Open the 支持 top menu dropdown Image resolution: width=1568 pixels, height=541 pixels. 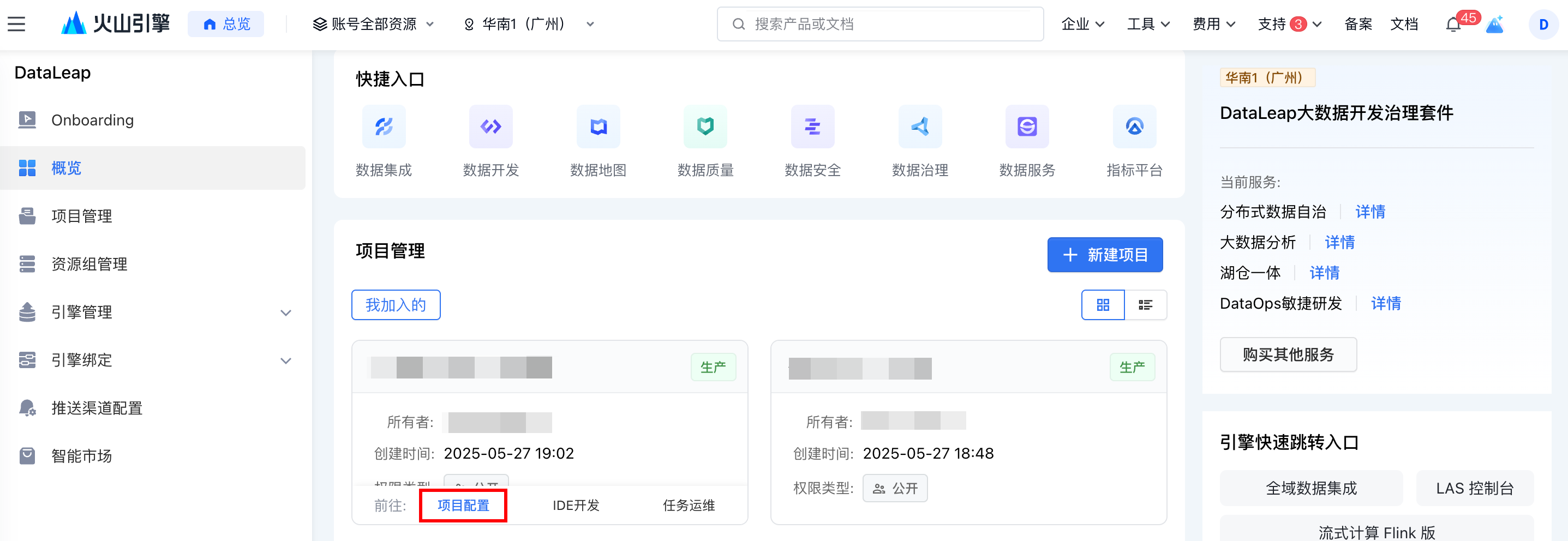(1290, 25)
